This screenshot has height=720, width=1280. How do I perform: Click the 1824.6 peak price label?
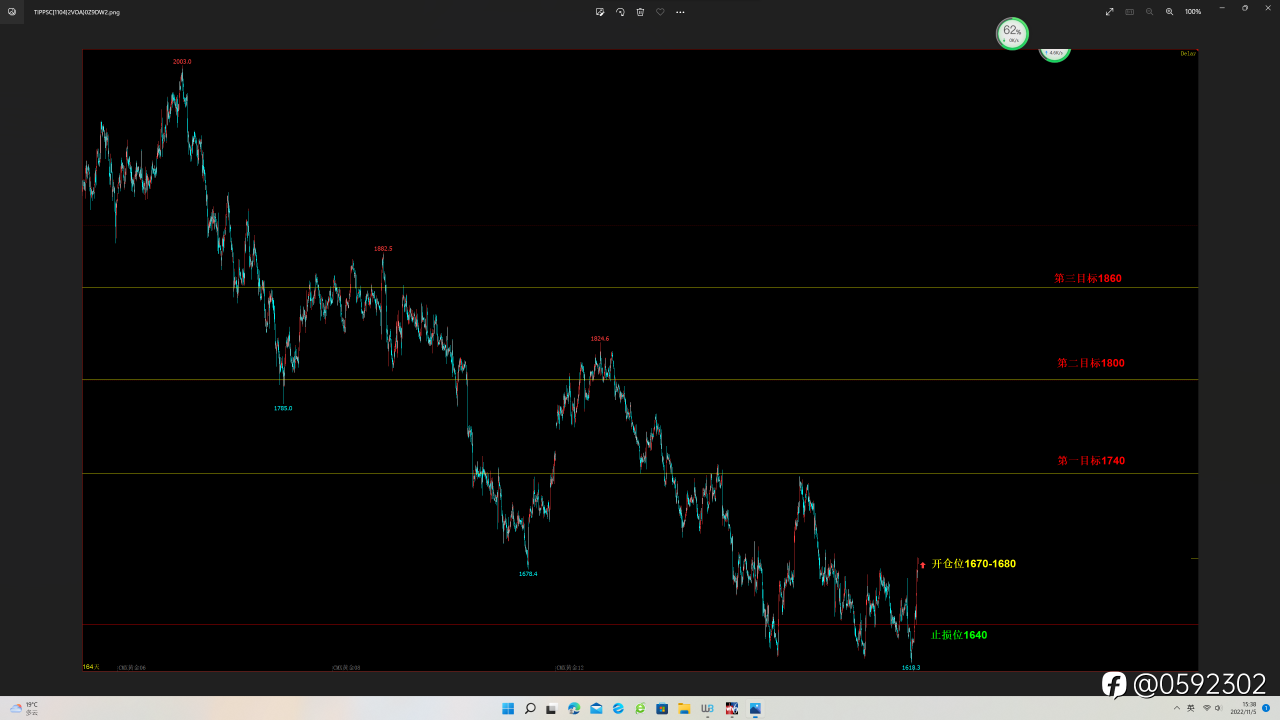(x=600, y=339)
